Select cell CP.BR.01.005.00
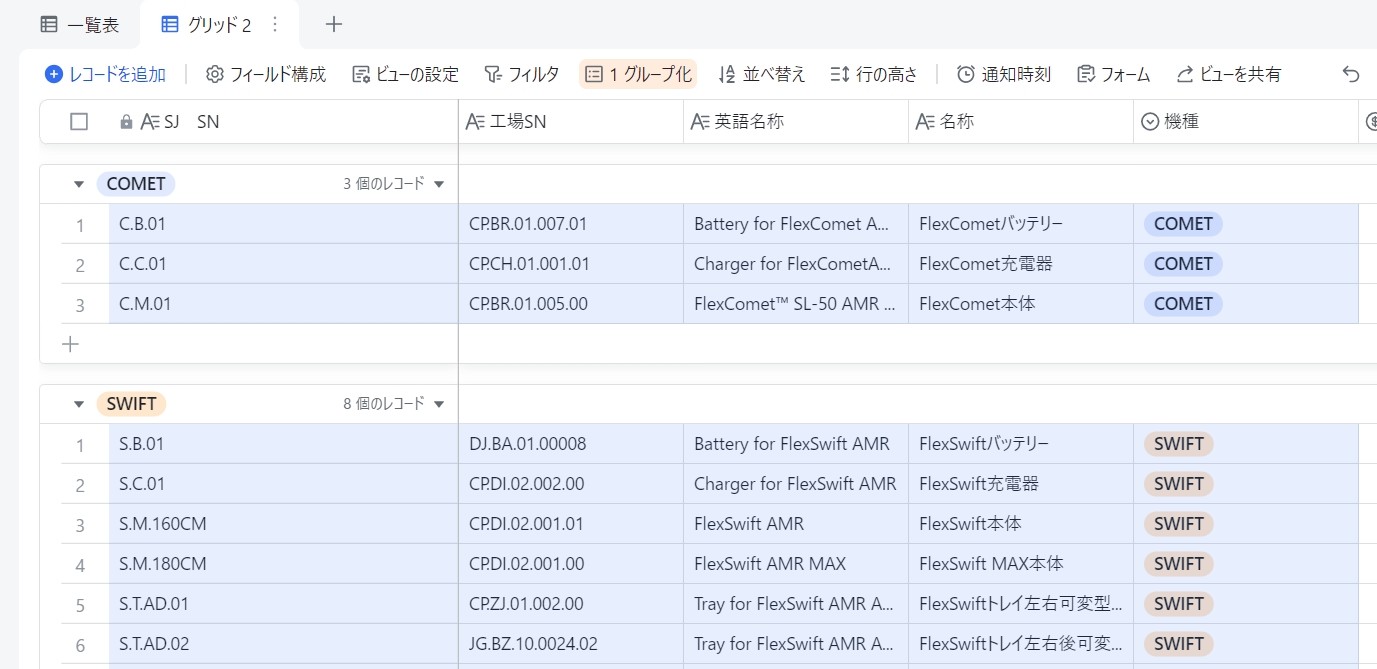This screenshot has width=1377, height=669. pos(571,304)
